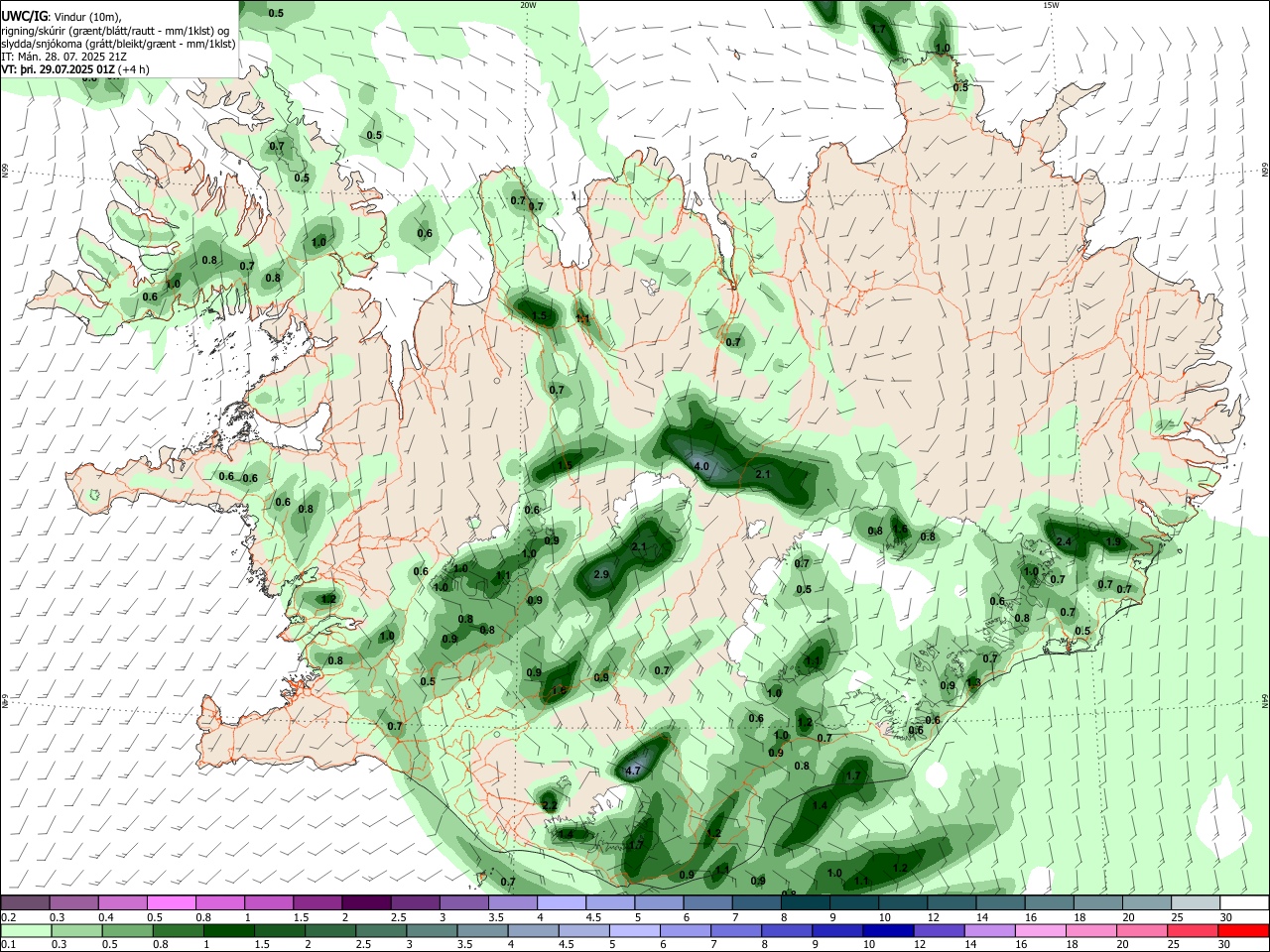Screen dimensions: 1270x952
Task: Select the '2.9' precipitation value
Action: tap(601, 574)
